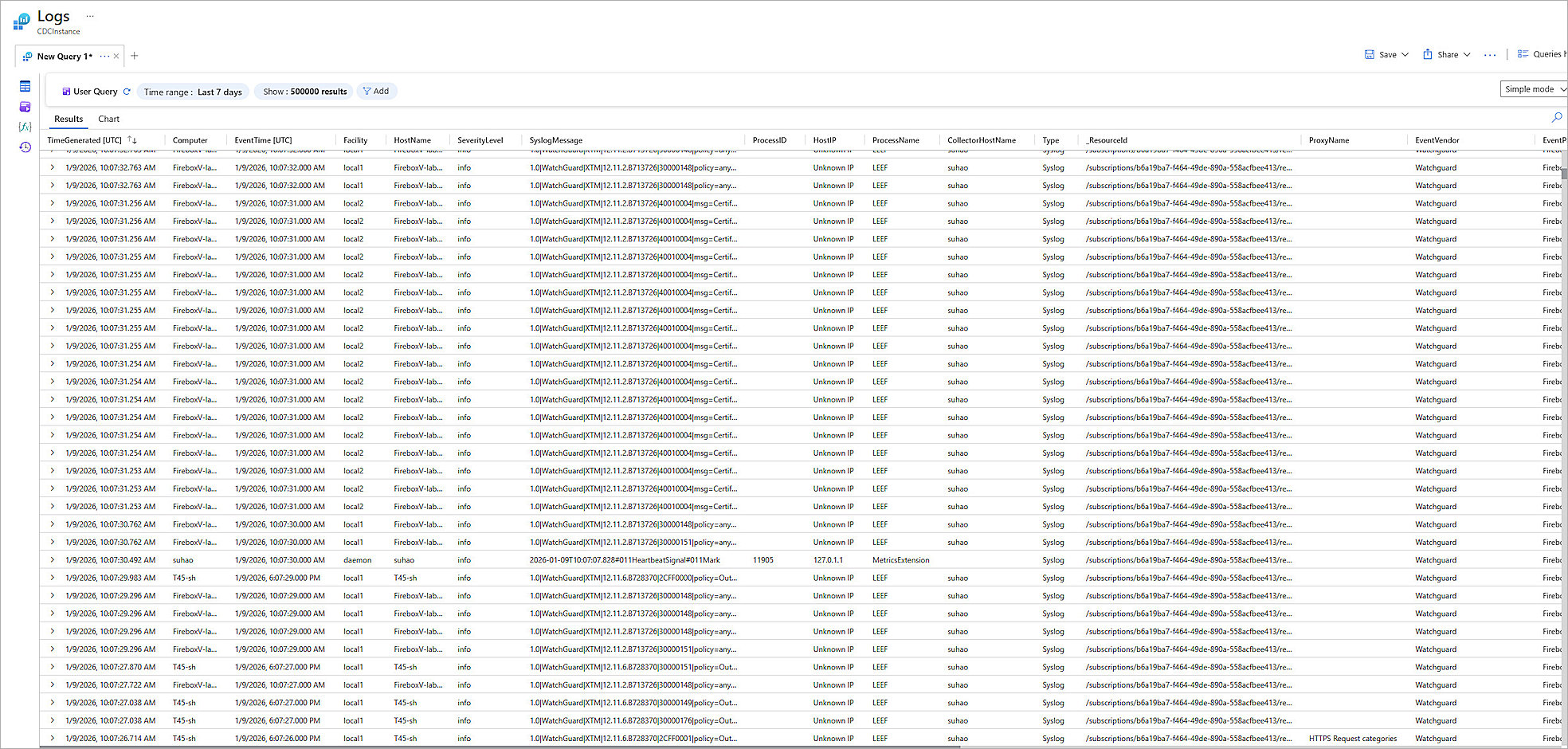Viewport: 1568px width, 749px height.
Task: Click the Add filter button
Action: (x=376, y=91)
